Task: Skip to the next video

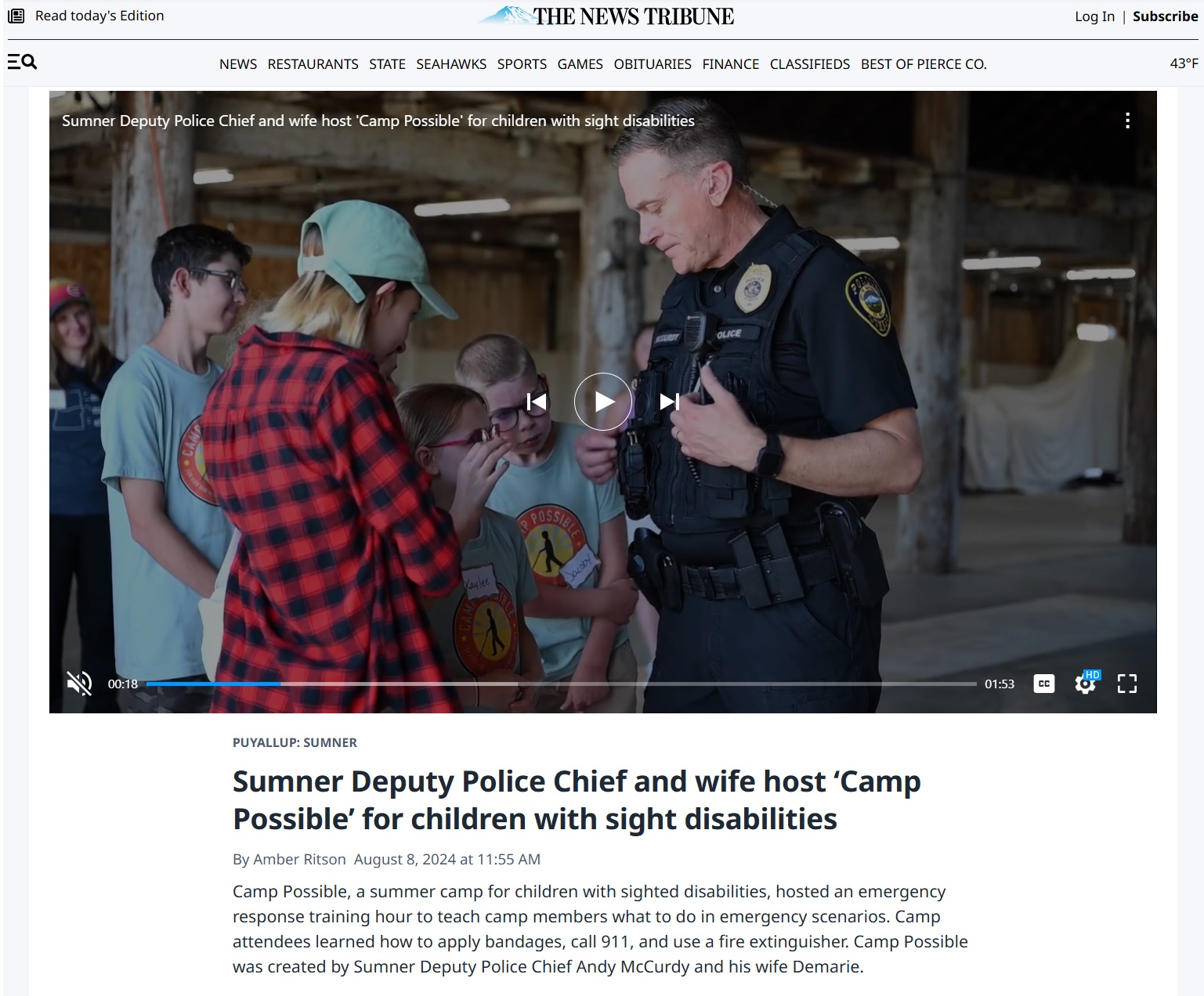Action: pos(669,402)
